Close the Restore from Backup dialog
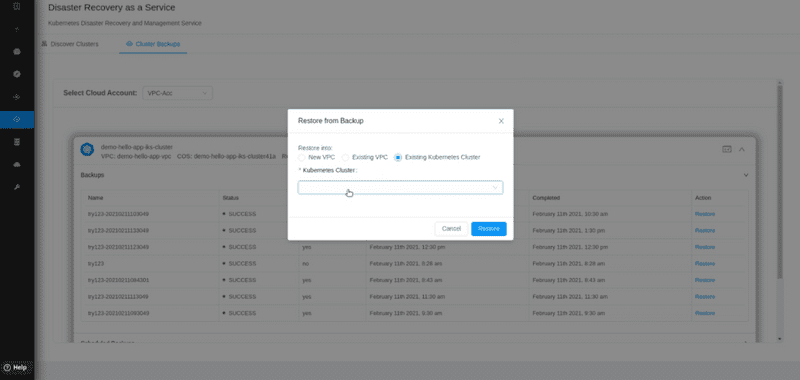Viewport: 800px width, 380px height. pos(501,121)
